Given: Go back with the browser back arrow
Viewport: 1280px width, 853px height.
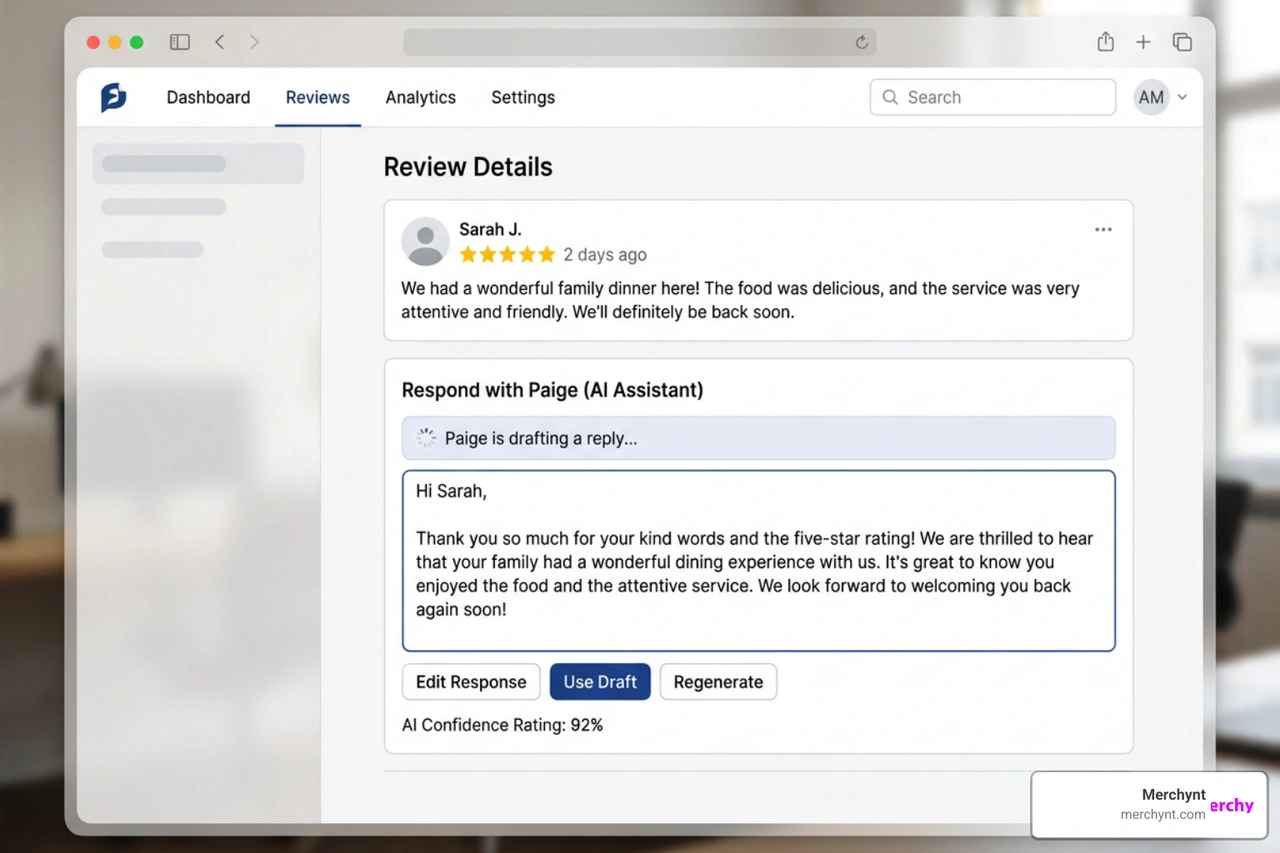Looking at the screenshot, I should click(x=220, y=42).
